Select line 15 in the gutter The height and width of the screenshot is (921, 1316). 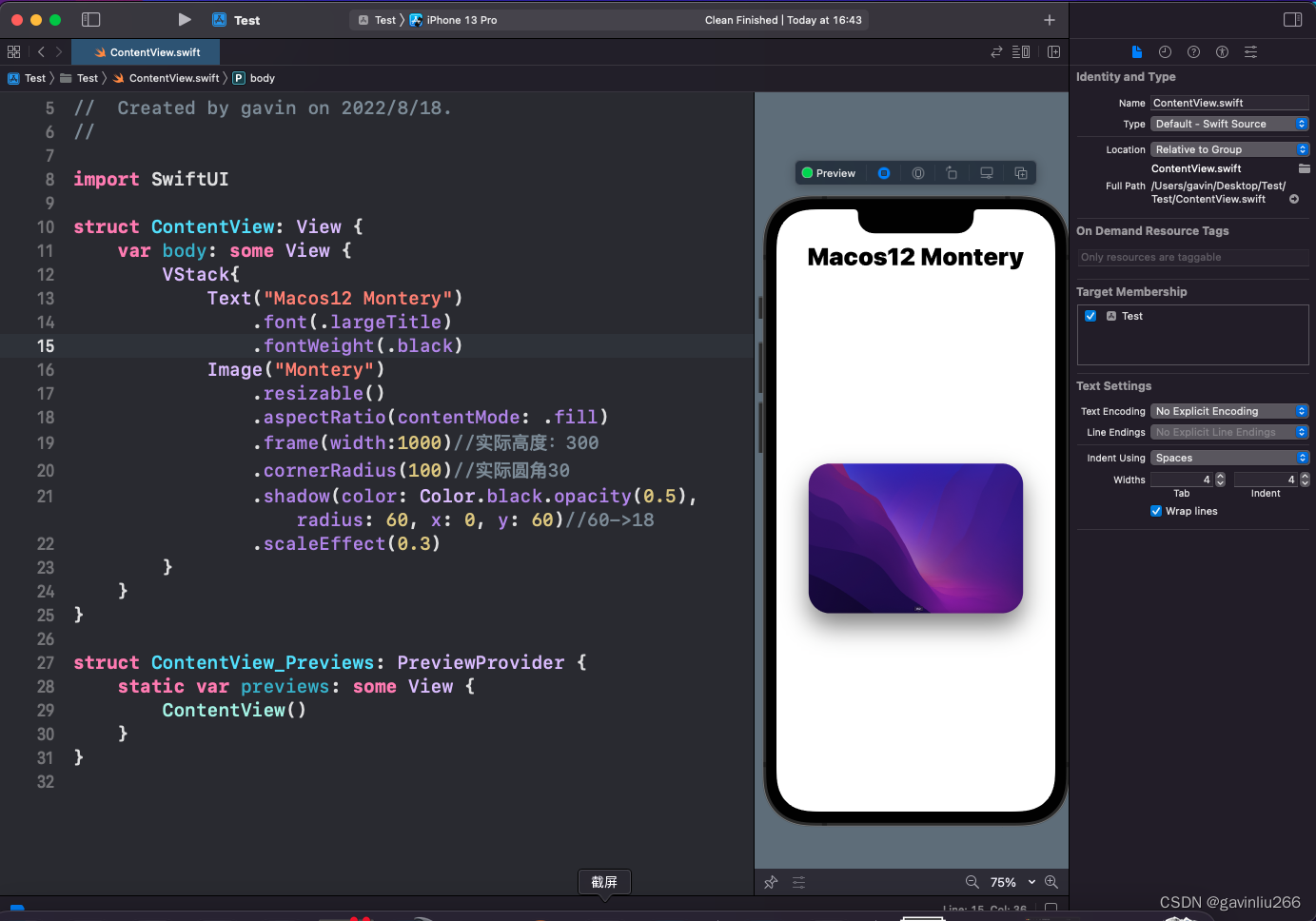point(46,346)
